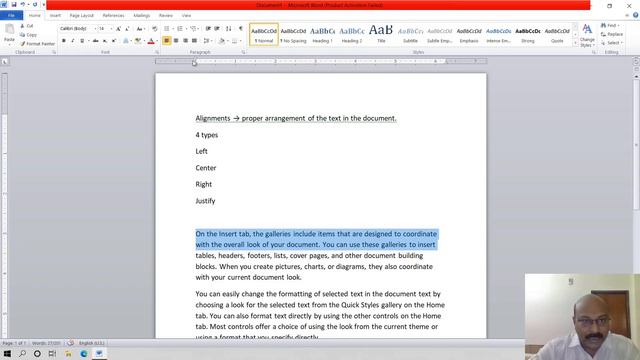Click the Redo icon in Quick Access Toolbar
Image resolution: width=640 pixels, height=360 pixels.
(35, 4)
